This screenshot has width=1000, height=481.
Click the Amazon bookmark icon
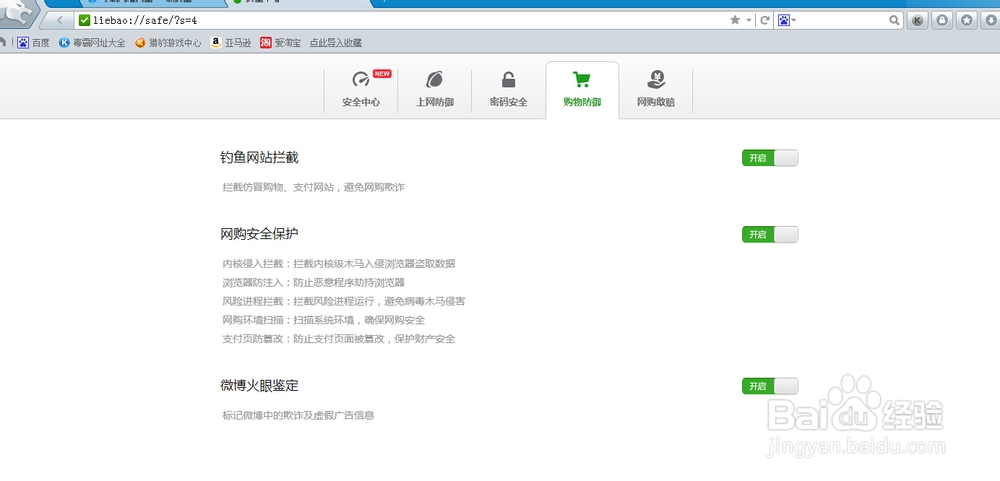216,43
